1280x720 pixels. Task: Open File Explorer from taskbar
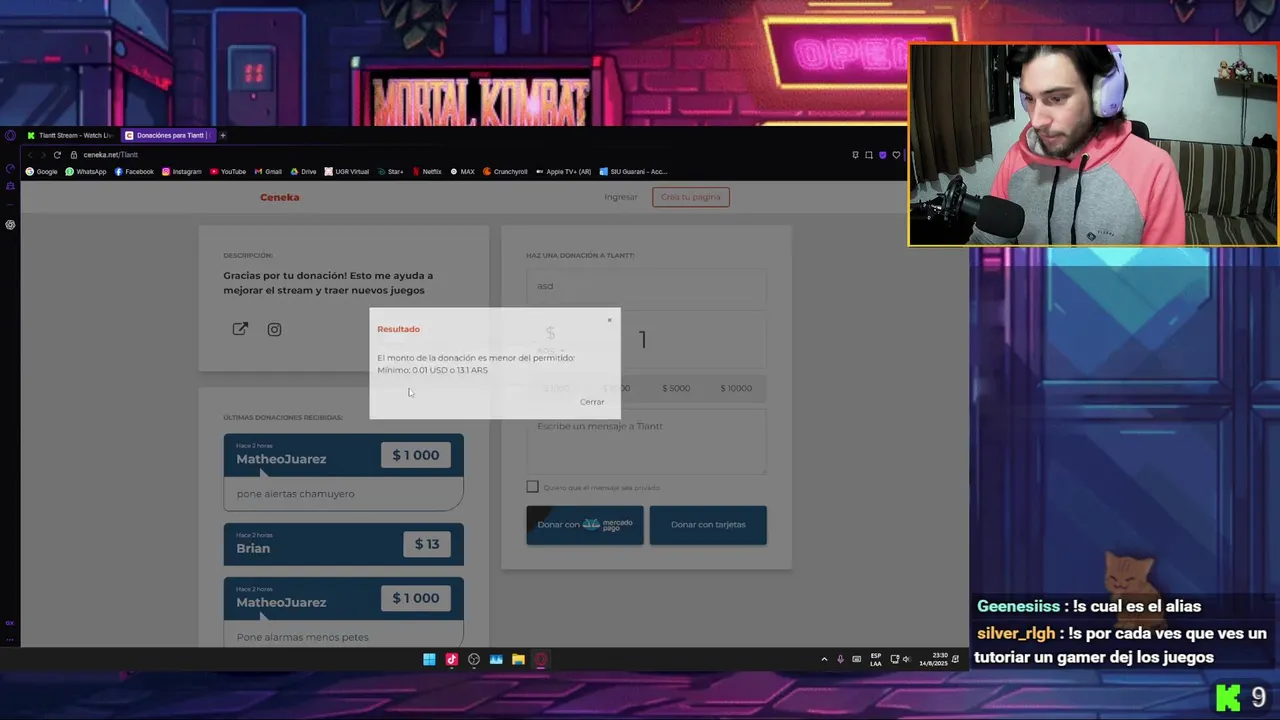coord(518,659)
